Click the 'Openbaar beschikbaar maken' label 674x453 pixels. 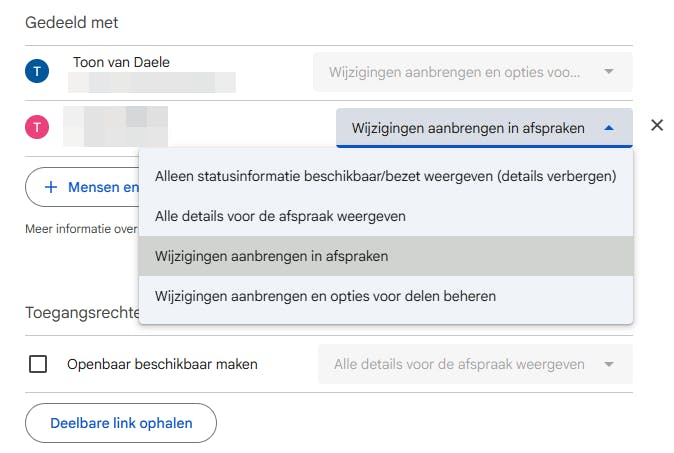pyautogui.click(x=162, y=364)
